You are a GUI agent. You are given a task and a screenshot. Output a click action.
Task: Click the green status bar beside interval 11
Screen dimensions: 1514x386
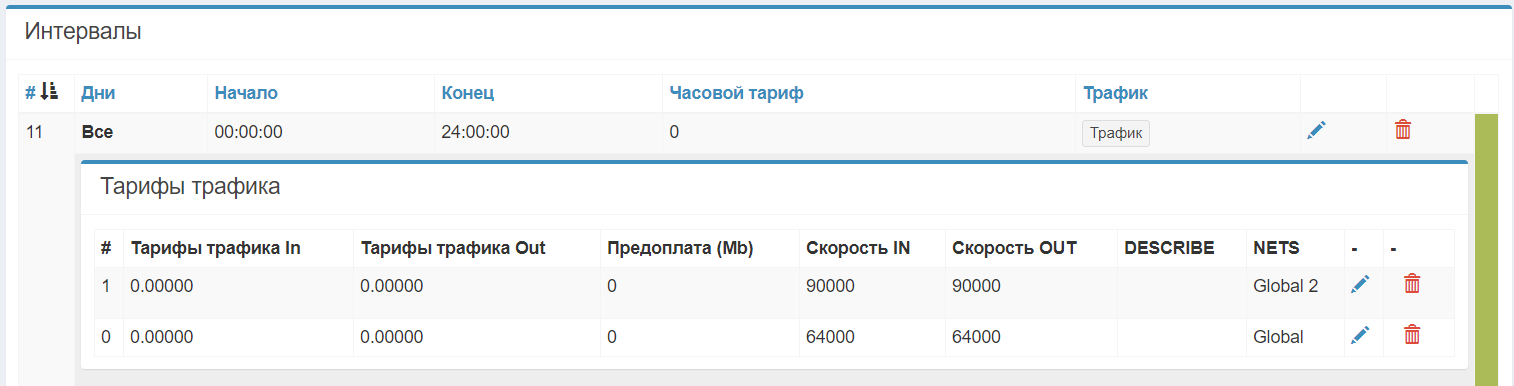pos(1486,249)
